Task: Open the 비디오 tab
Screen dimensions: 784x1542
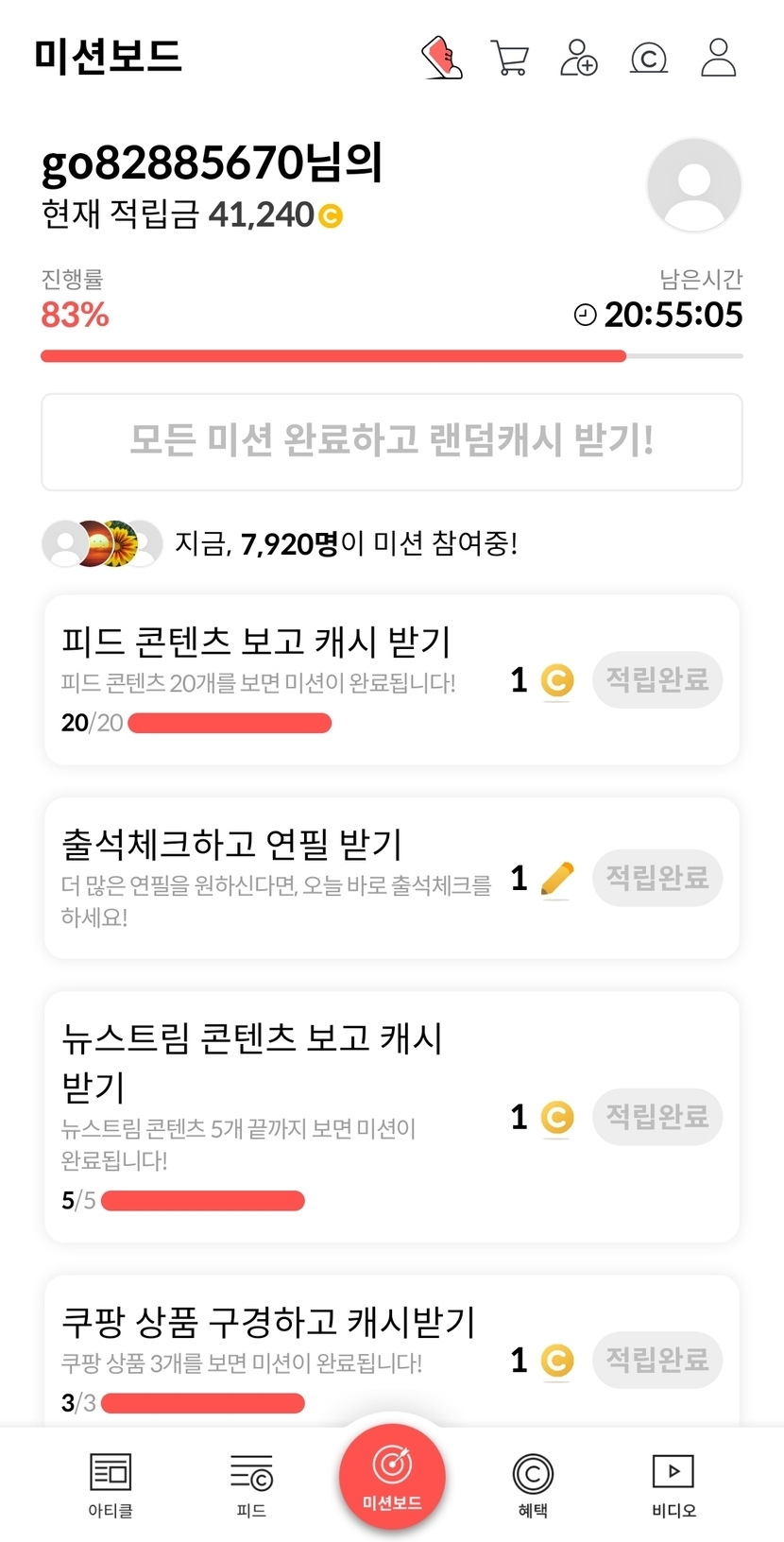Action: click(x=673, y=1483)
